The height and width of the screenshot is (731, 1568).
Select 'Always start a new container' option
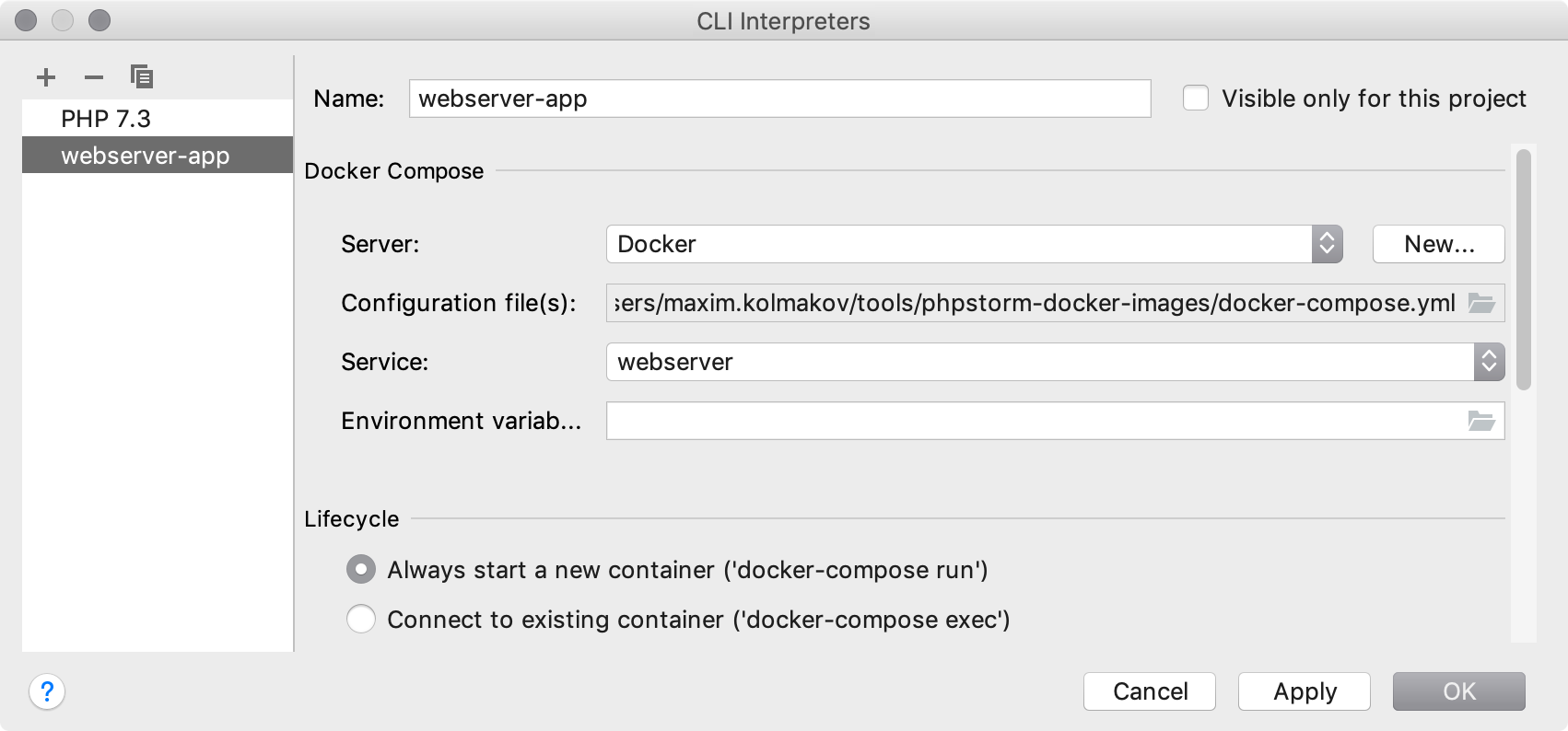360,569
